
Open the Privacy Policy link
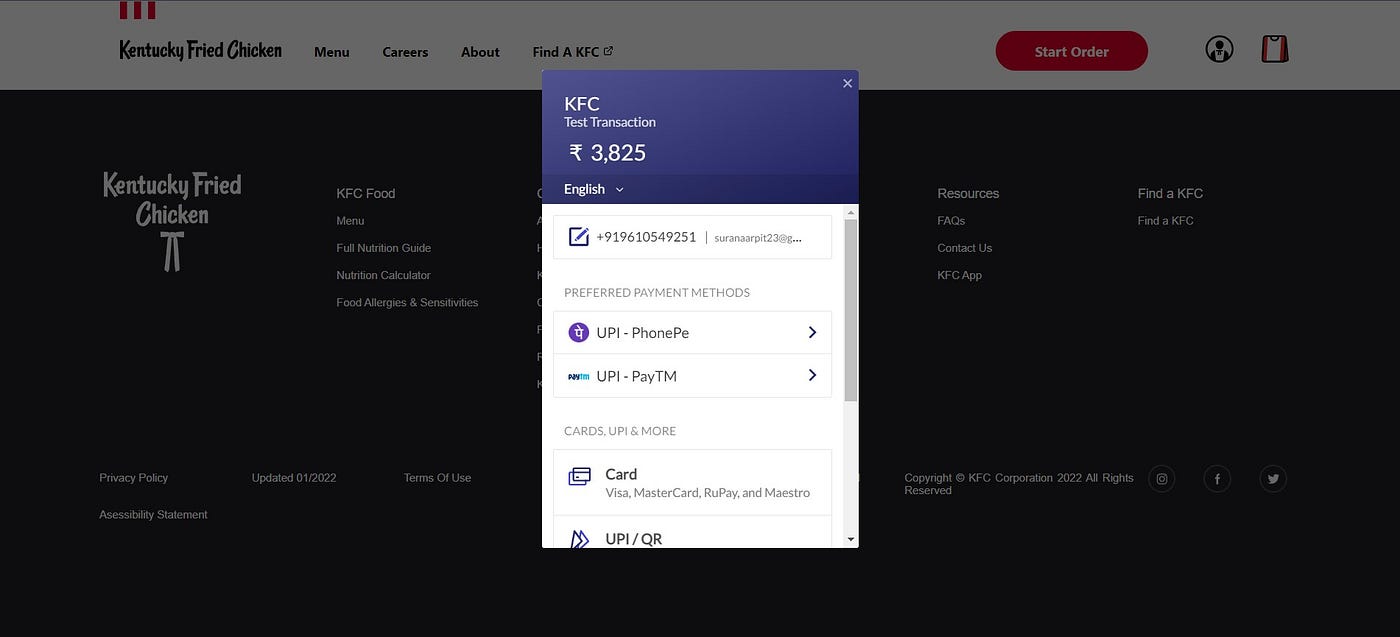pos(133,477)
